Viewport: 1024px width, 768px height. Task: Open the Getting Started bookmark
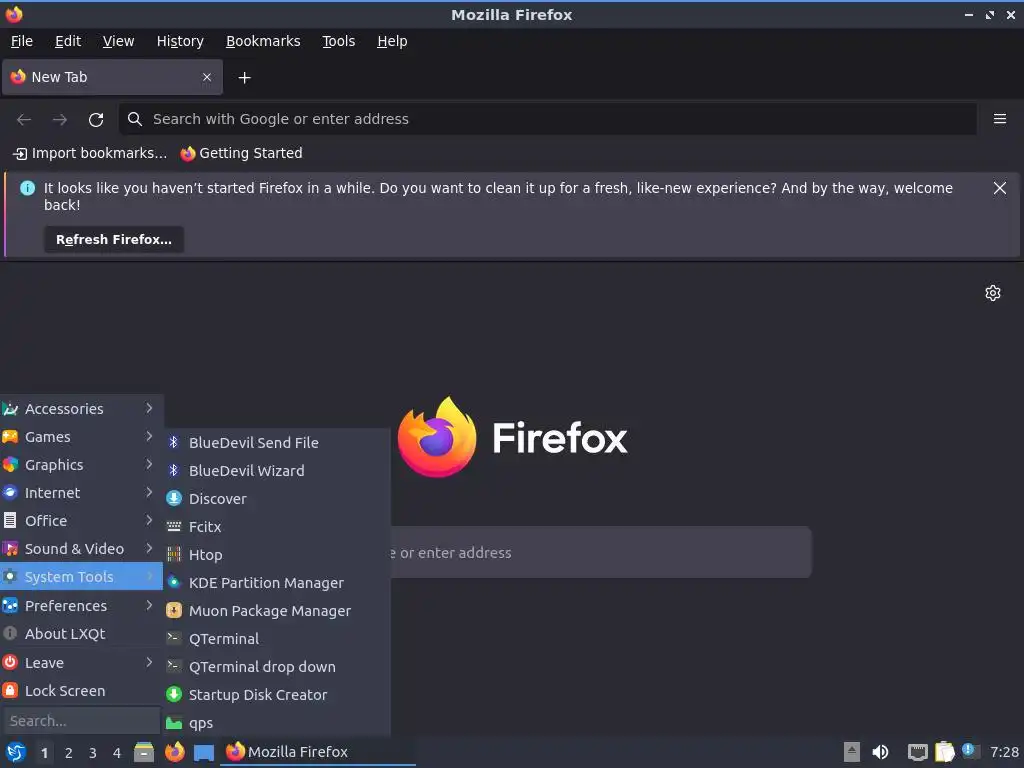click(242, 153)
